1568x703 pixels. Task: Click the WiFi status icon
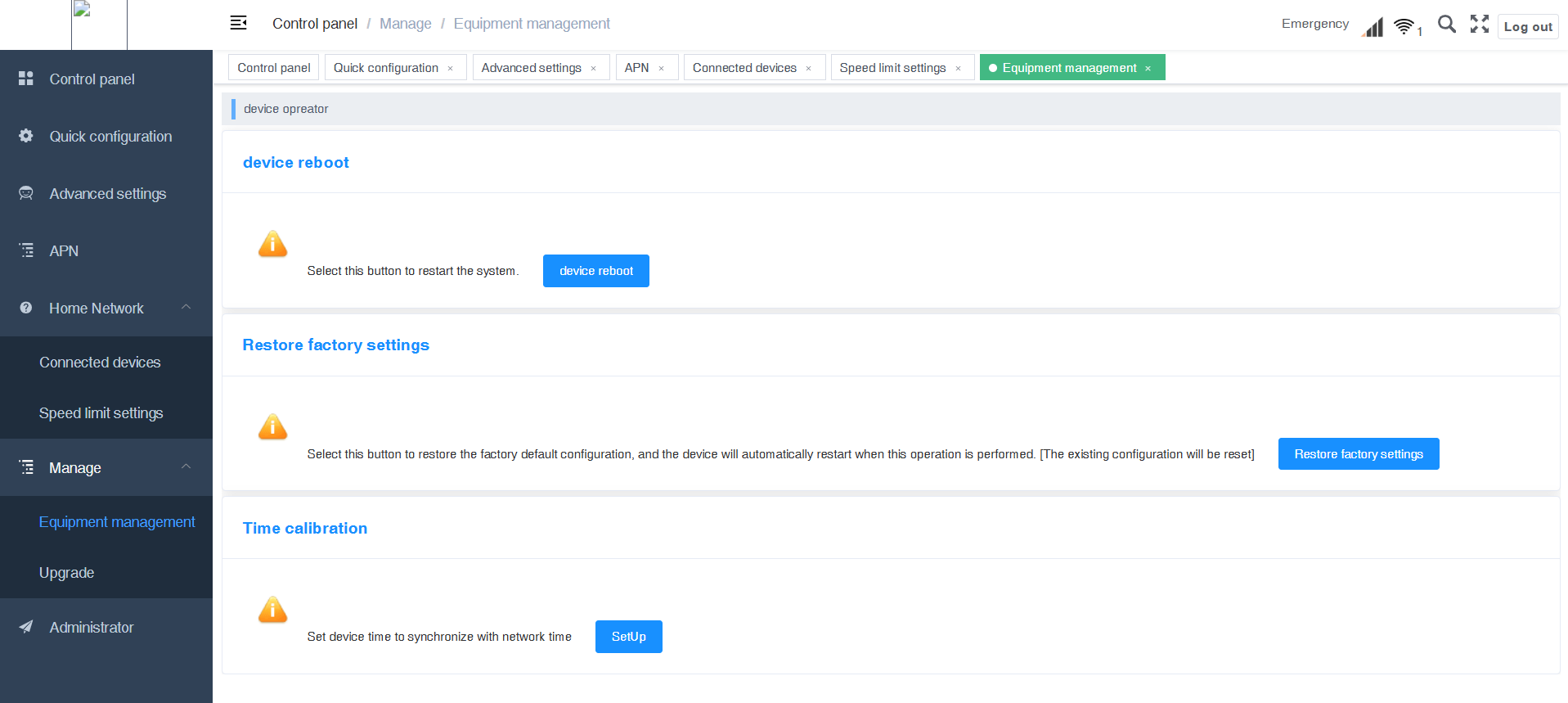(x=1404, y=27)
